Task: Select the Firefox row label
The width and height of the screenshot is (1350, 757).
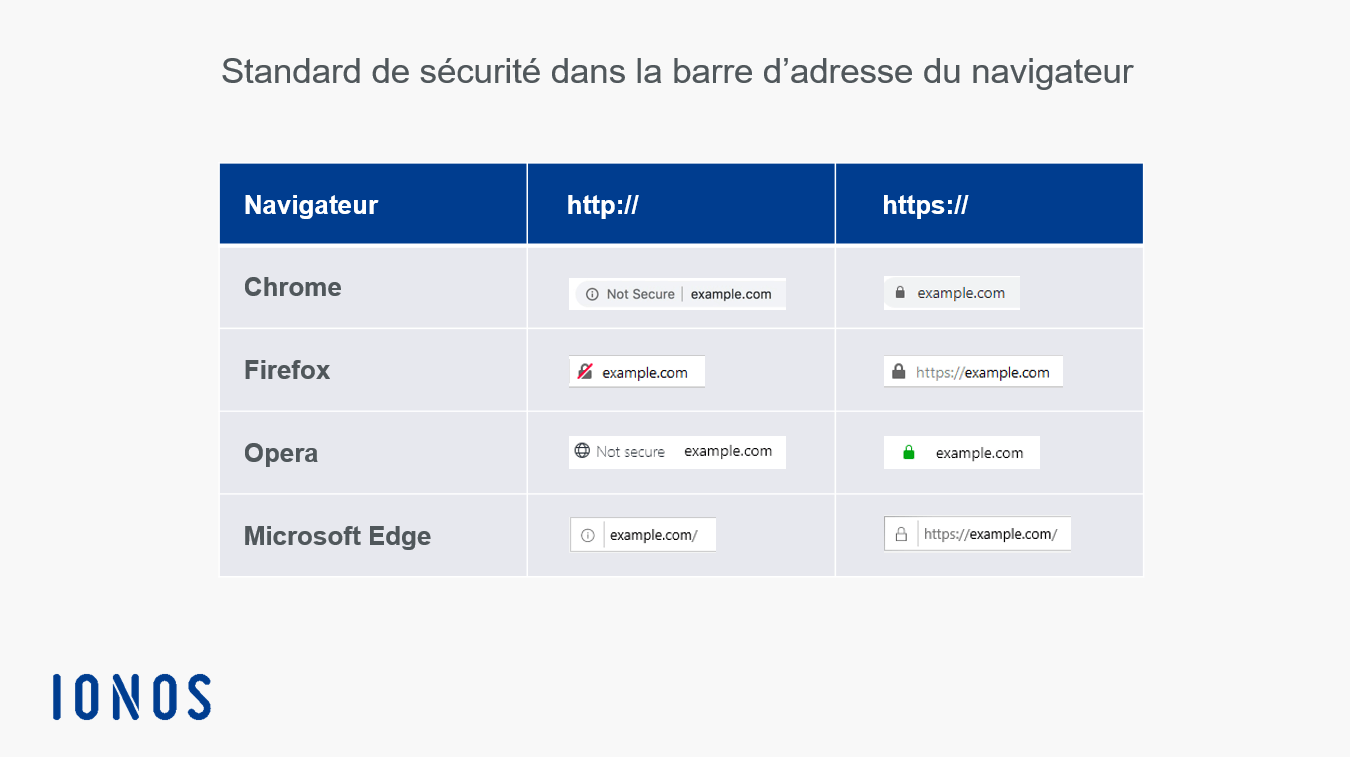Action: tap(287, 370)
